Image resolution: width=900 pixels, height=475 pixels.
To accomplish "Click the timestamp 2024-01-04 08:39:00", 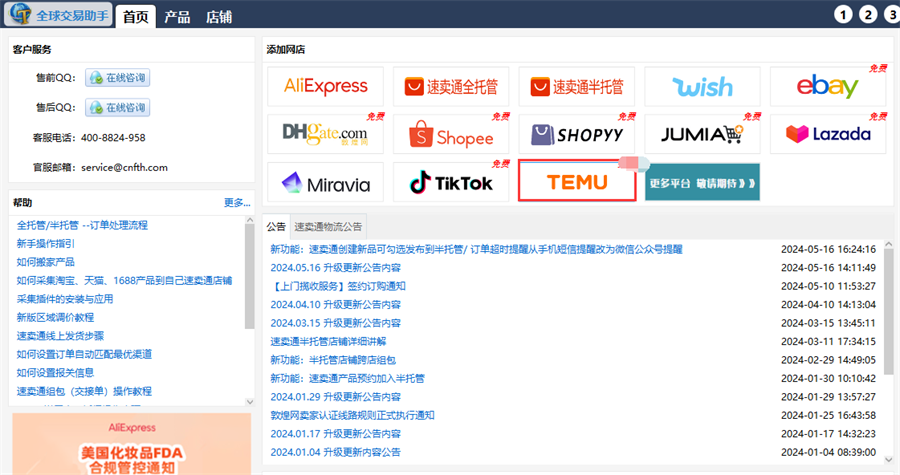I will pyautogui.click(x=828, y=452).
